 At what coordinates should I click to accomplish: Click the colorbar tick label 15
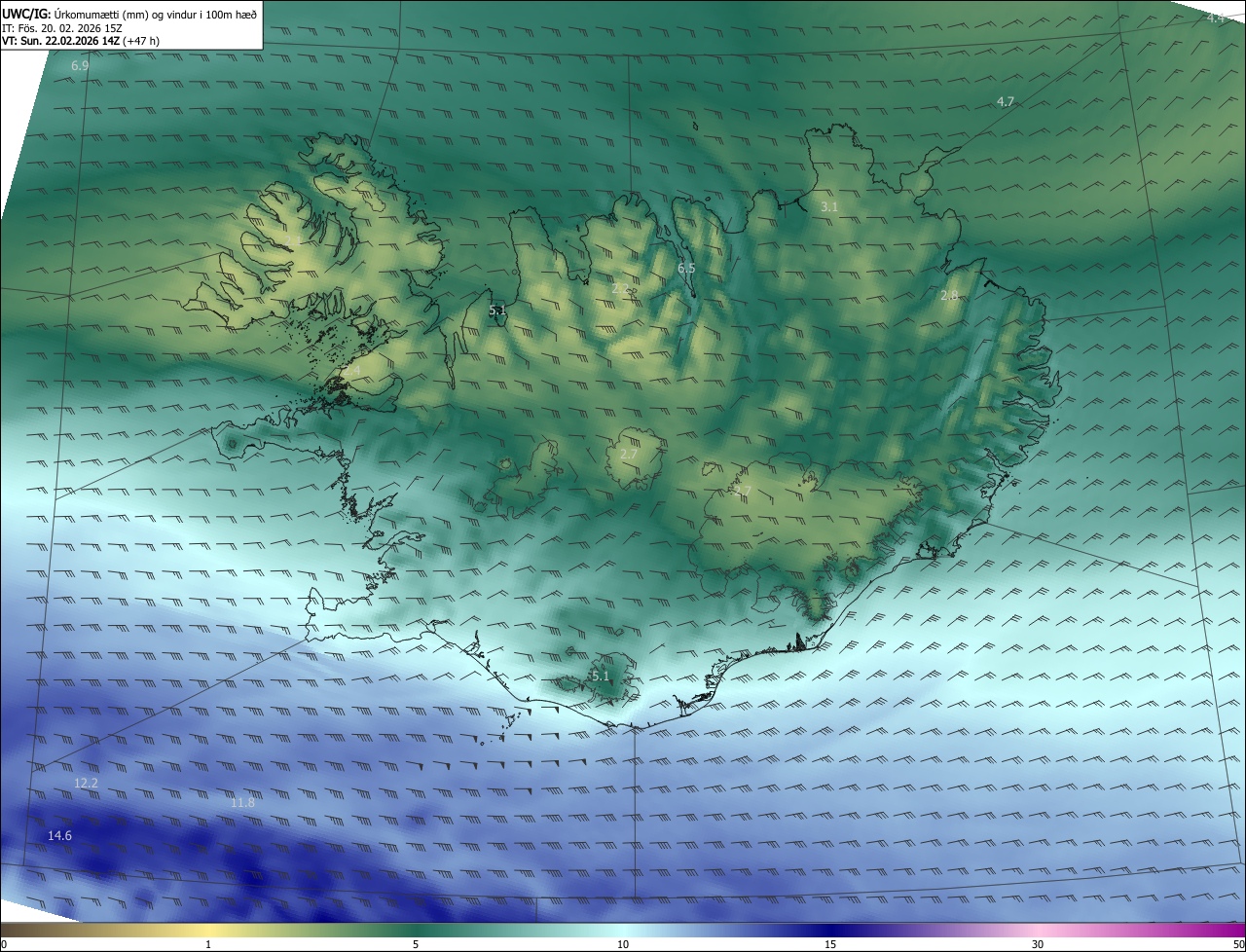tap(830, 944)
